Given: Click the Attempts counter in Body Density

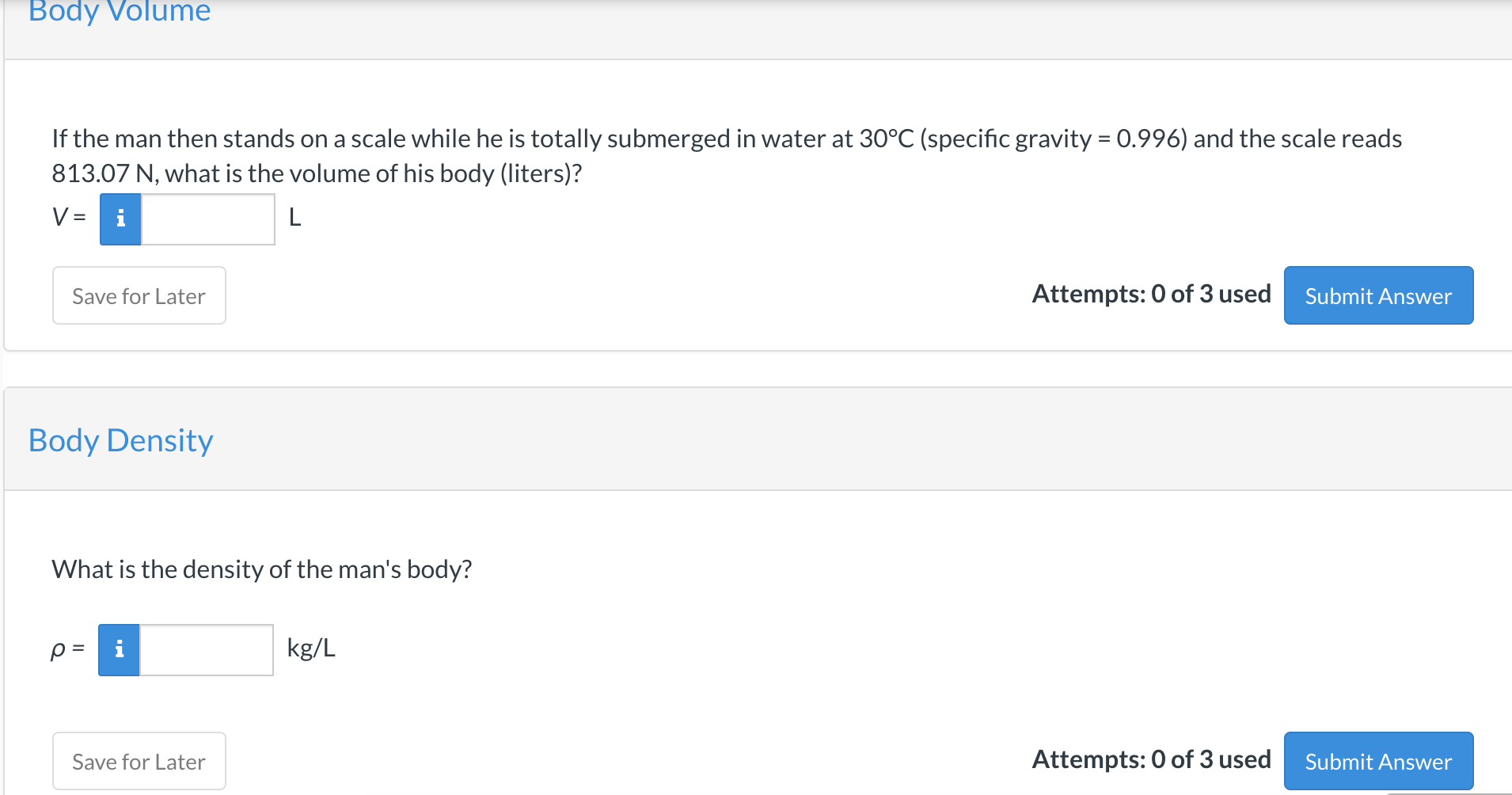Looking at the screenshot, I should pyautogui.click(x=1150, y=759).
